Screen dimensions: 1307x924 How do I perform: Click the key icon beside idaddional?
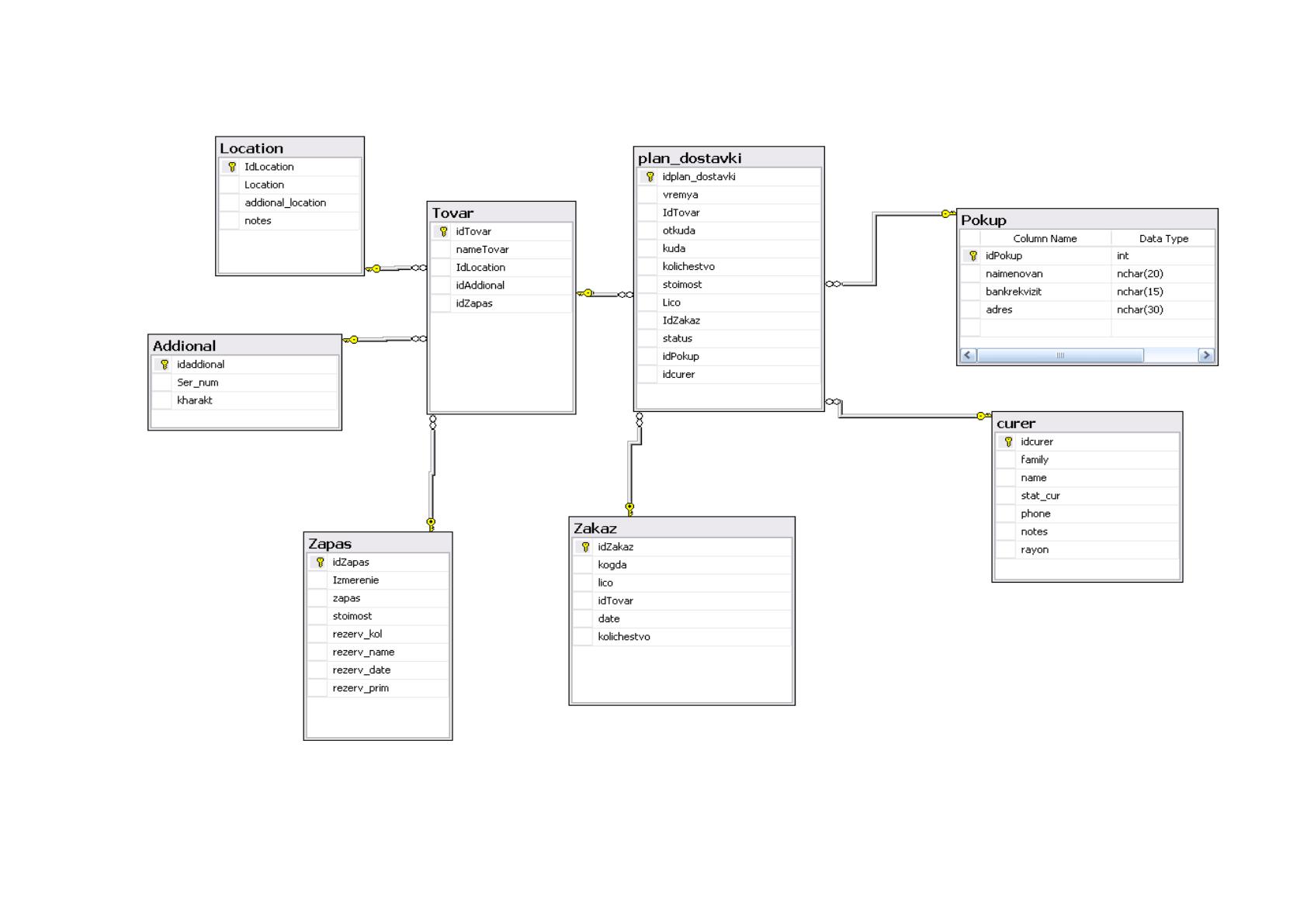pos(164,365)
